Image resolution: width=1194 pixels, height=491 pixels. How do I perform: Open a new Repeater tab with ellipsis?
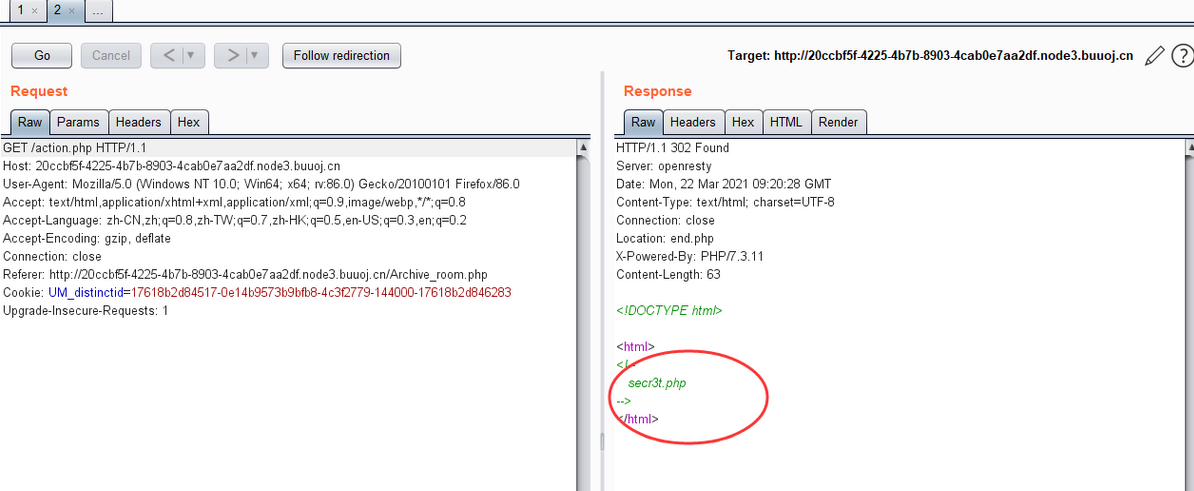point(98,10)
